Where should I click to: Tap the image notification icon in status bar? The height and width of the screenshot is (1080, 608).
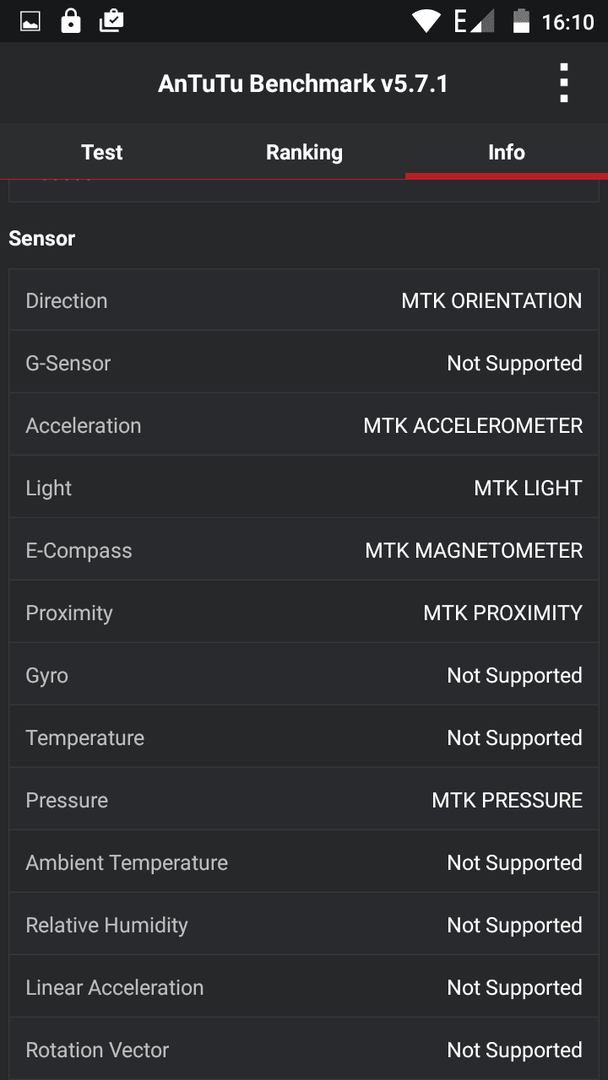(30, 21)
